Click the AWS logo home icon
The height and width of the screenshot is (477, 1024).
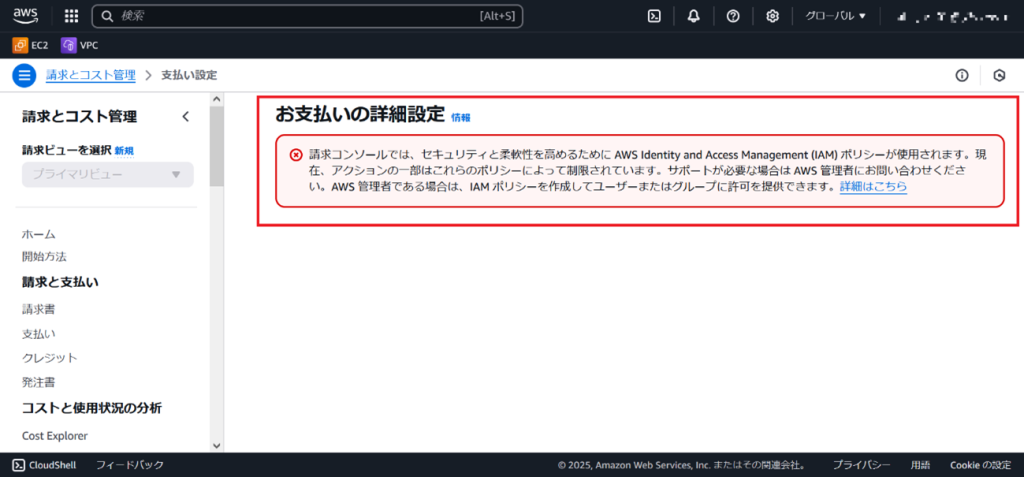(26, 15)
